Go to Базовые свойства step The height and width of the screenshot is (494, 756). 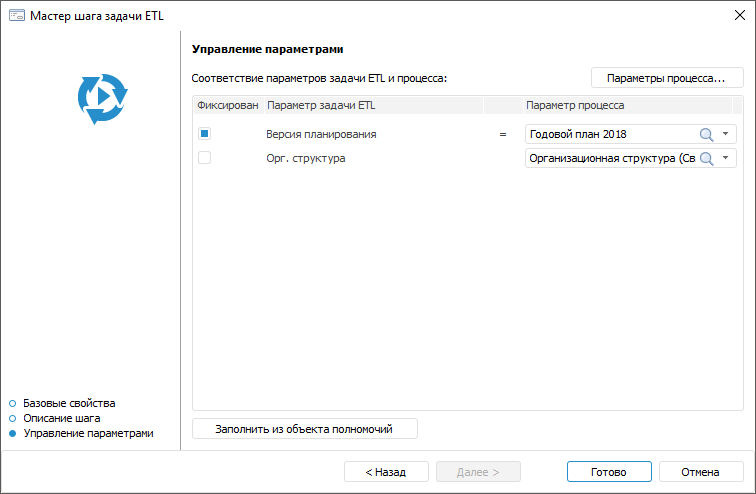[69, 403]
